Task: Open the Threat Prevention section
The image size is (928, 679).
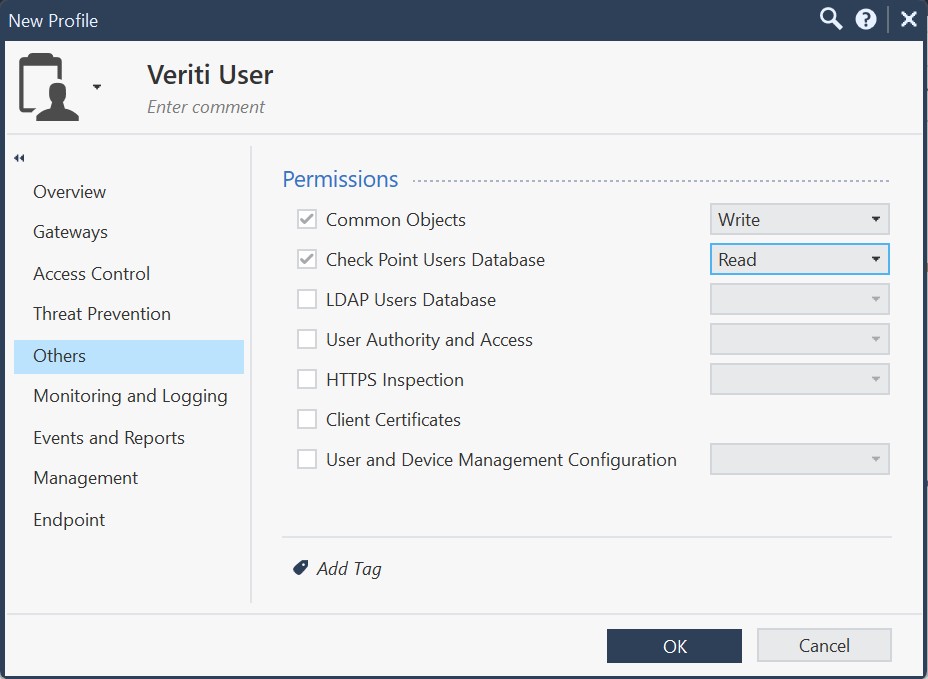Action: [x=101, y=314]
